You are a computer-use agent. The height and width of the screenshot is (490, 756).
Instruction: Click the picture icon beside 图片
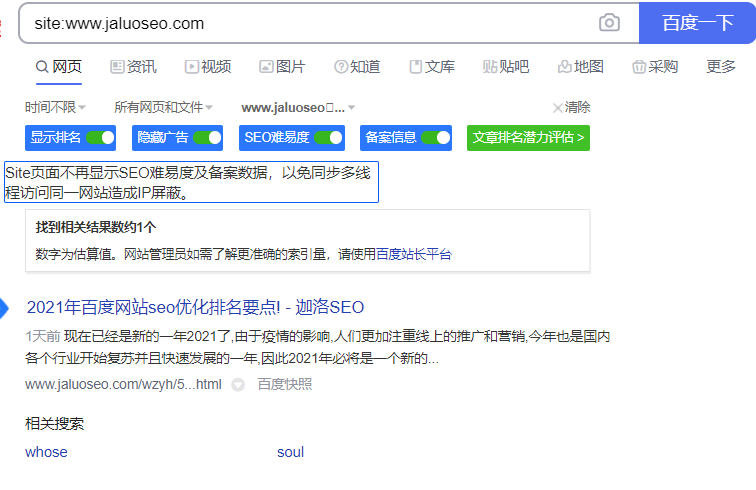tap(266, 67)
